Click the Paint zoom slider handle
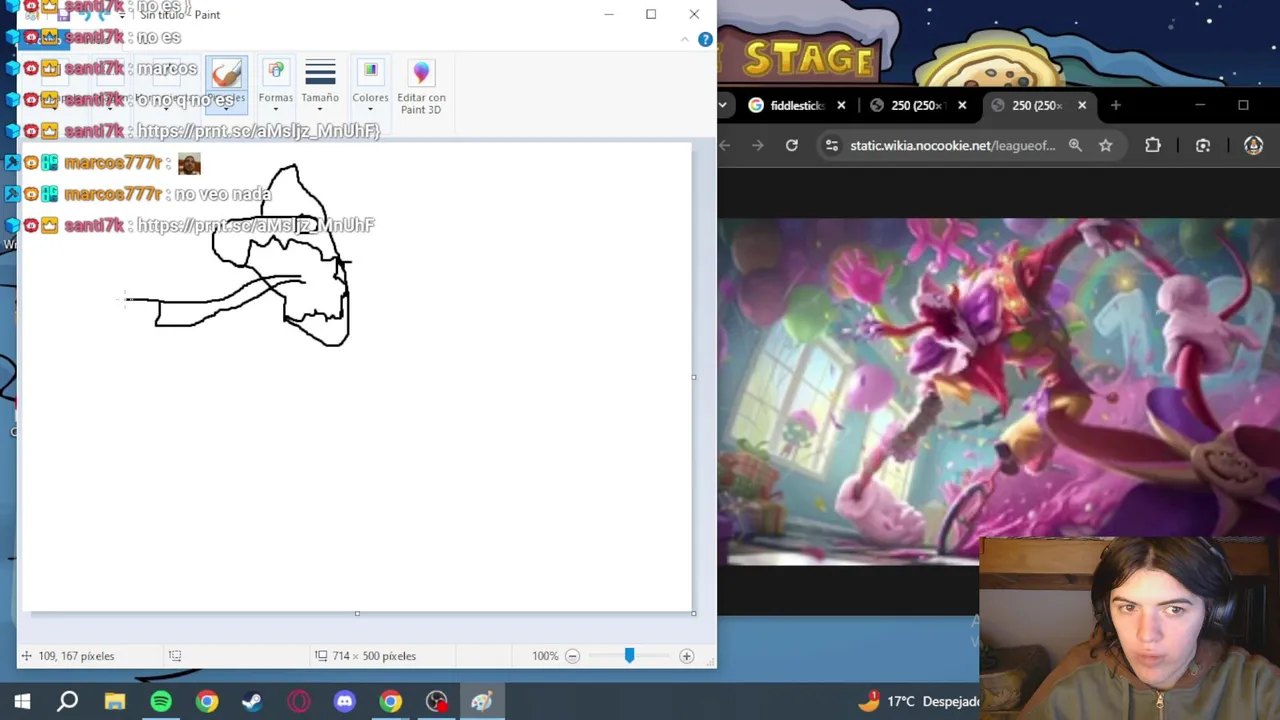 coord(629,656)
